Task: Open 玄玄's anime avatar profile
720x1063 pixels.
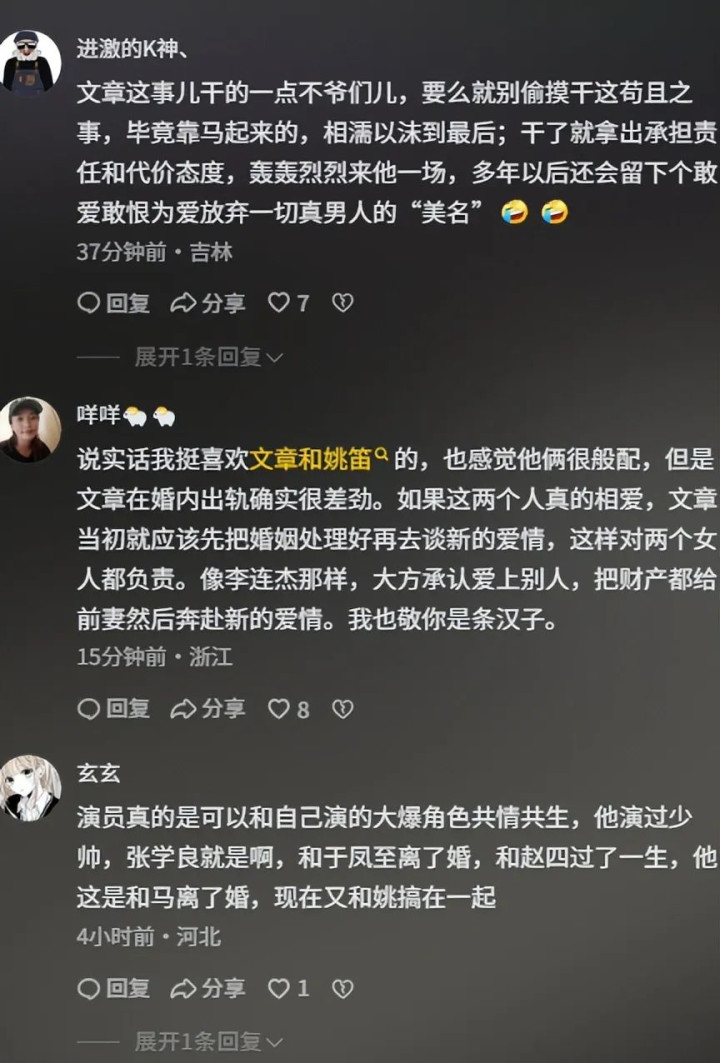Action: (x=30, y=788)
